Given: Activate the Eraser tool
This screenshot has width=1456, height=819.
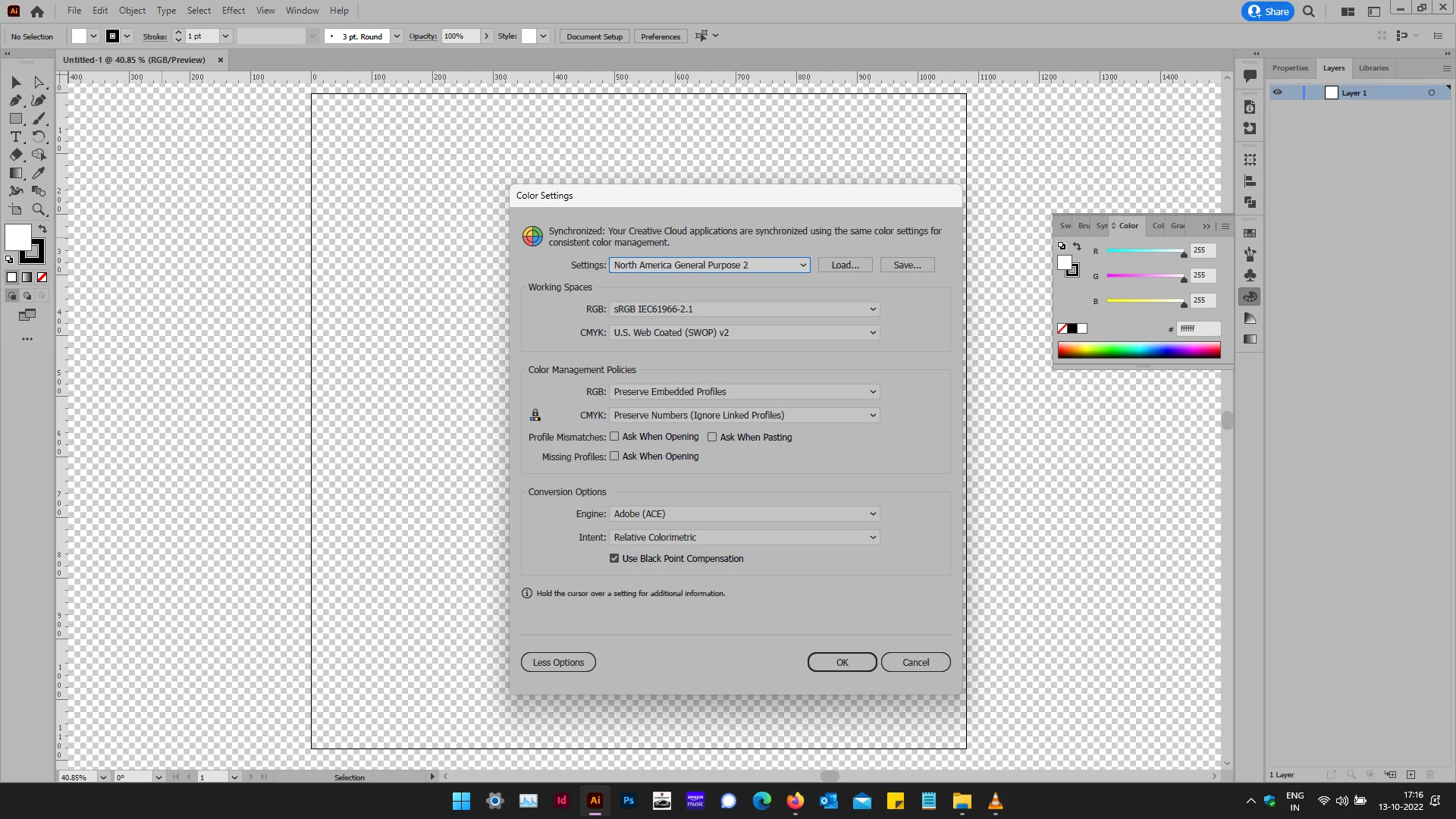Looking at the screenshot, I should pos(15,155).
